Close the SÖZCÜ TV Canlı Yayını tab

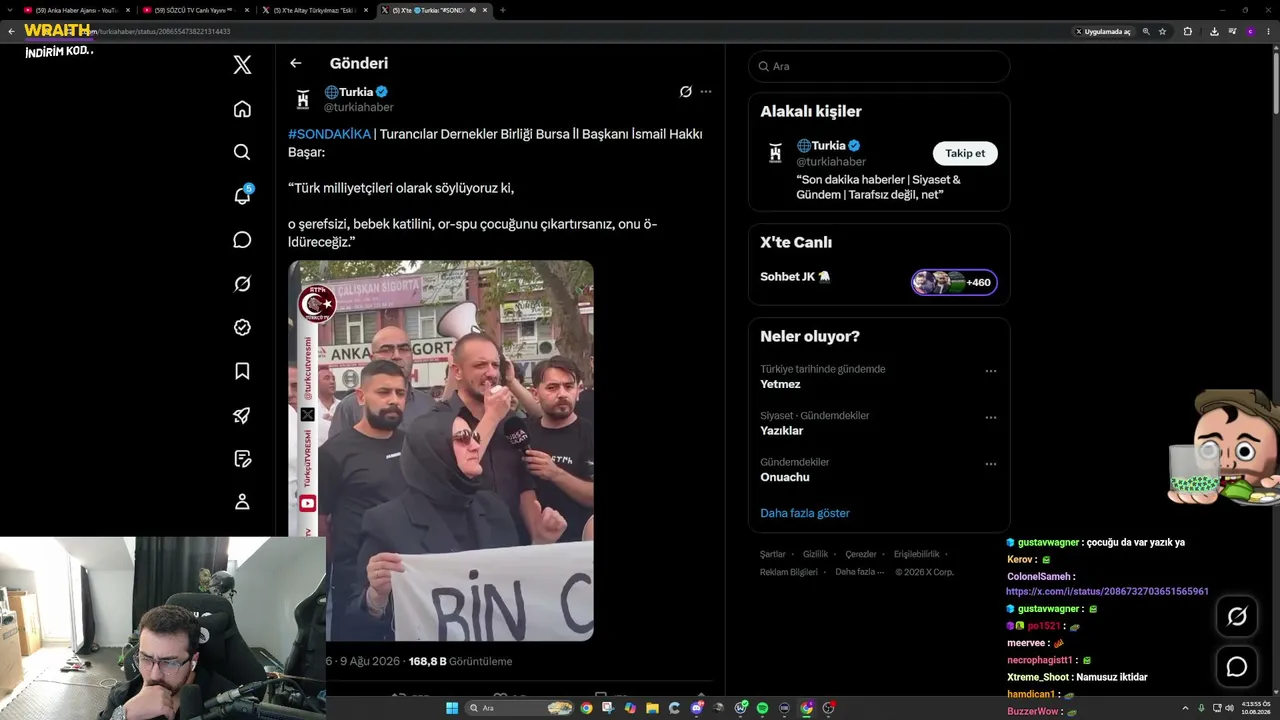247,10
